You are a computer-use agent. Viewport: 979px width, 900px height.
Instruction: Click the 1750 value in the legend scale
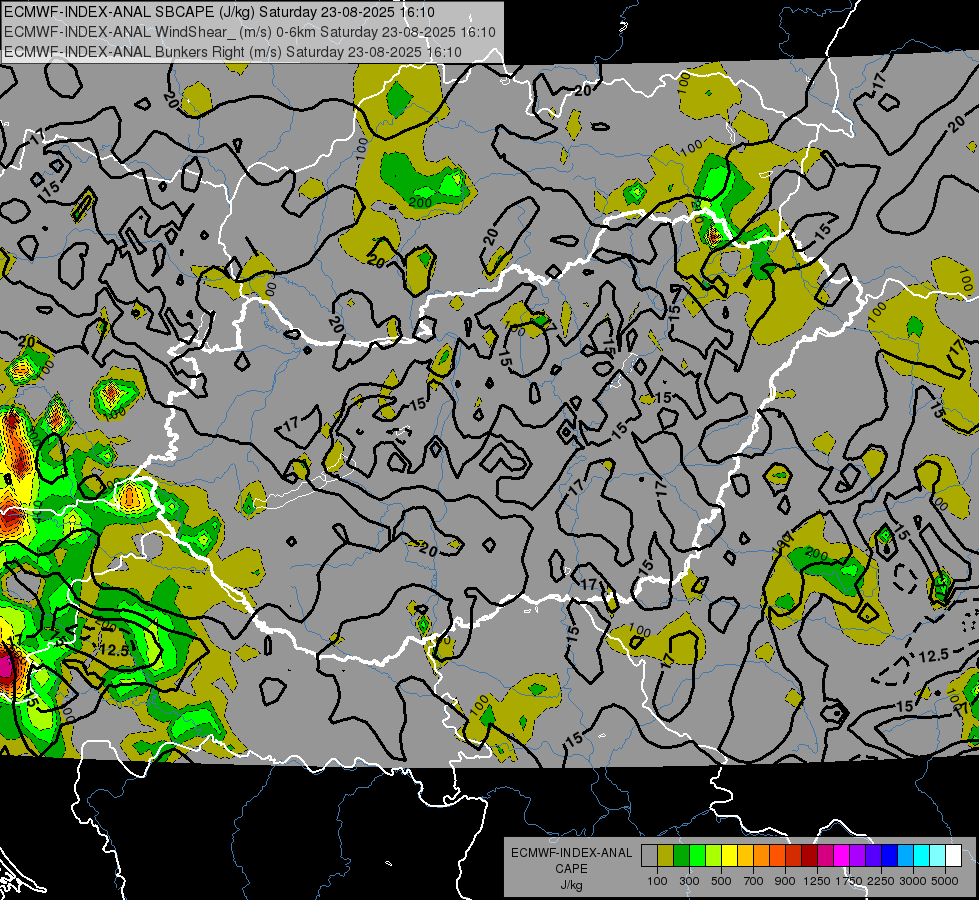pos(849,881)
